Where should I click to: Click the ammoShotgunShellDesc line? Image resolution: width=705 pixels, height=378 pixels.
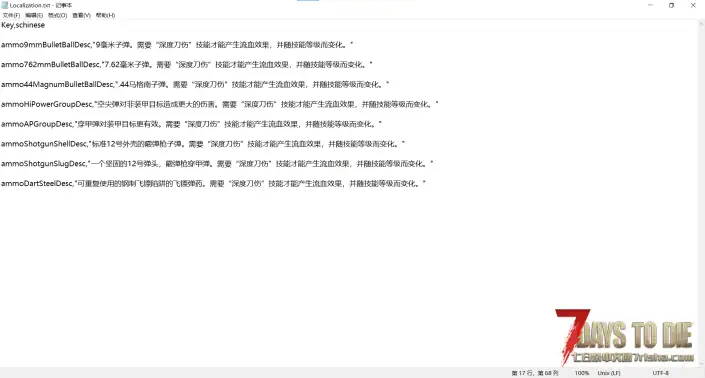click(x=203, y=144)
